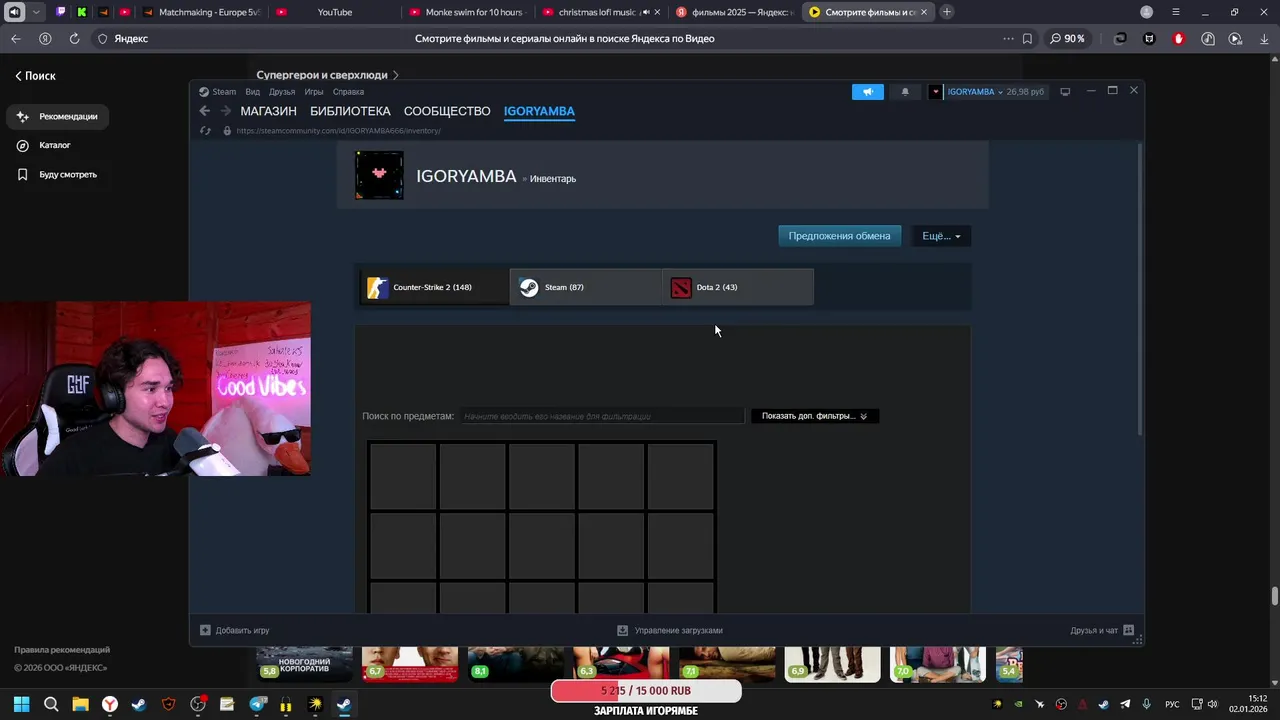
Task: Open File Explorer from taskbar
Action: coord(80,704)
